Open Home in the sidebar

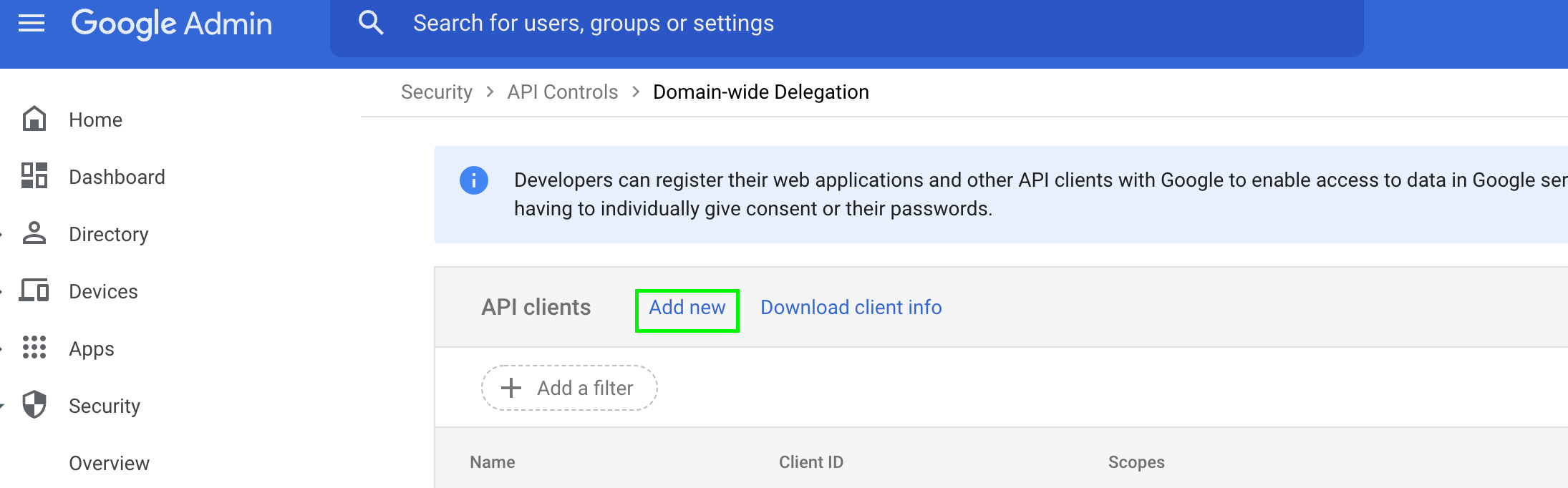(x=96, y=119)
